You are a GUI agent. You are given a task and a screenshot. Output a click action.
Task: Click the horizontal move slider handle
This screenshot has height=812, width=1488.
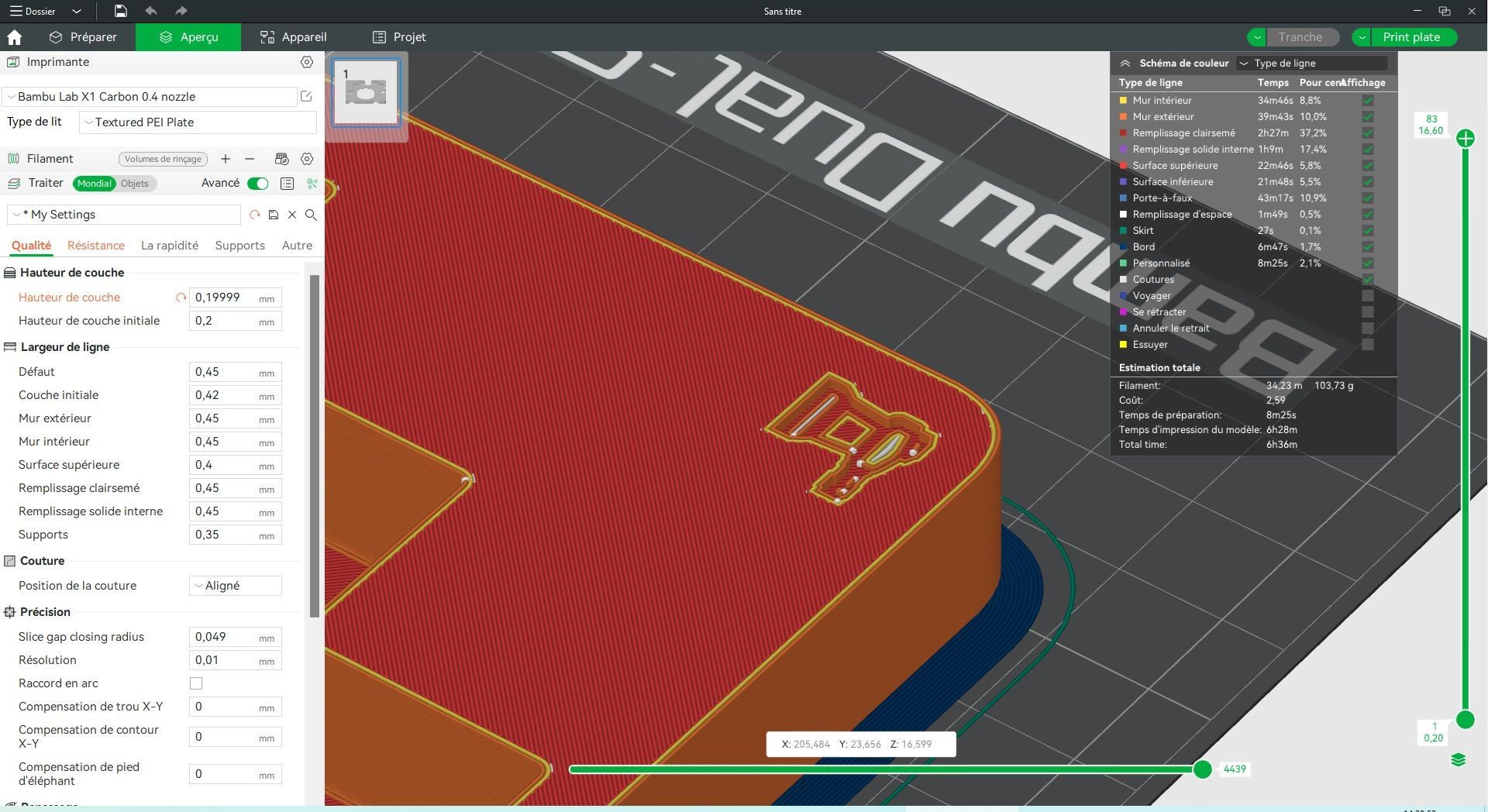[x=1202, y=769]
